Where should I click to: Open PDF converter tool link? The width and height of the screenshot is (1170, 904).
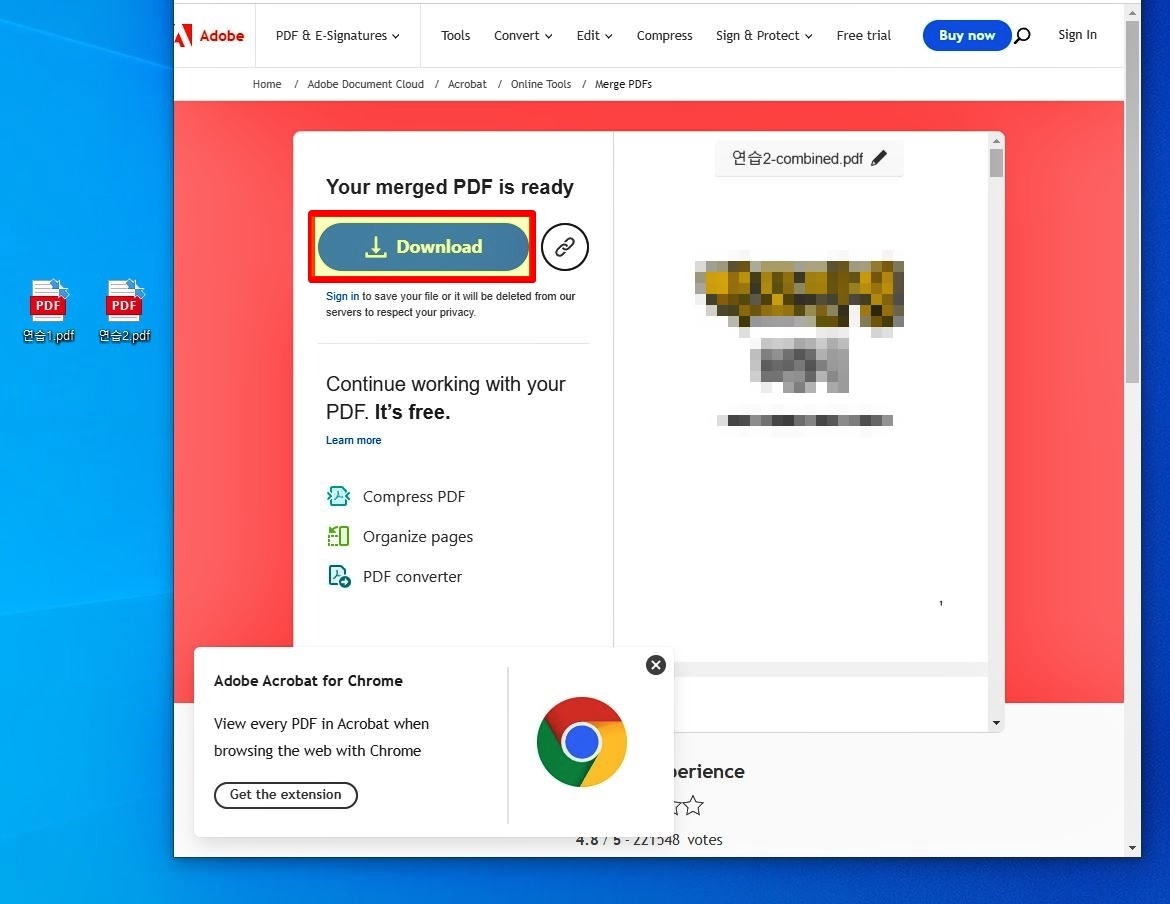click(x=413, y=577)
